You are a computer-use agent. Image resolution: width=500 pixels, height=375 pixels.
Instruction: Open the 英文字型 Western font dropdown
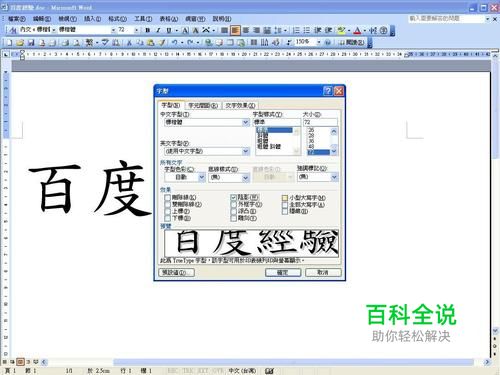tap(246, 151)
